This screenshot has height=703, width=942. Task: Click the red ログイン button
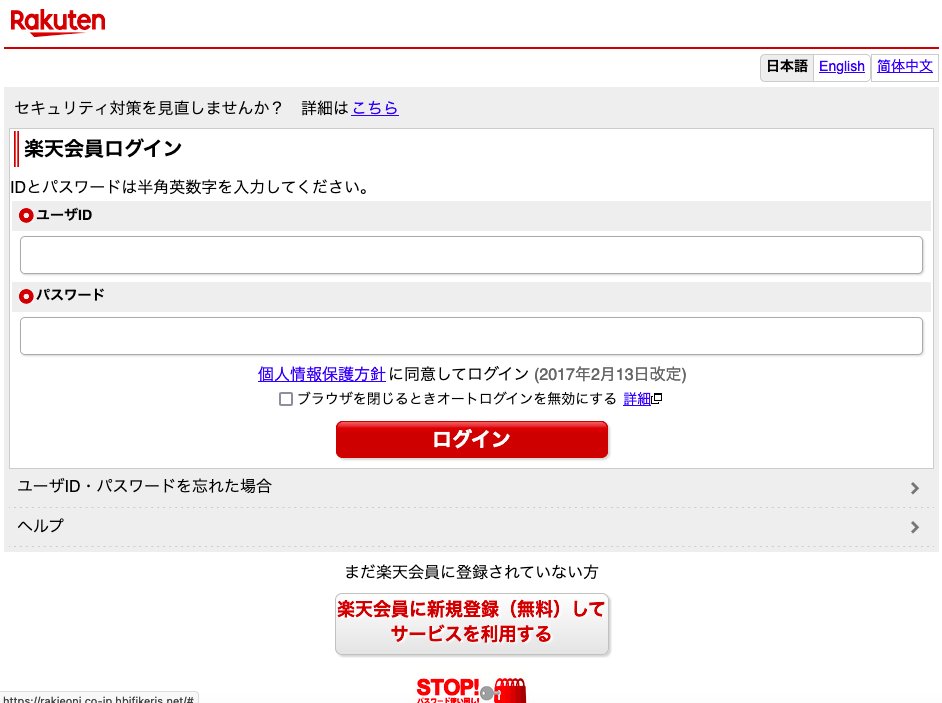click(x=472, y=439)
